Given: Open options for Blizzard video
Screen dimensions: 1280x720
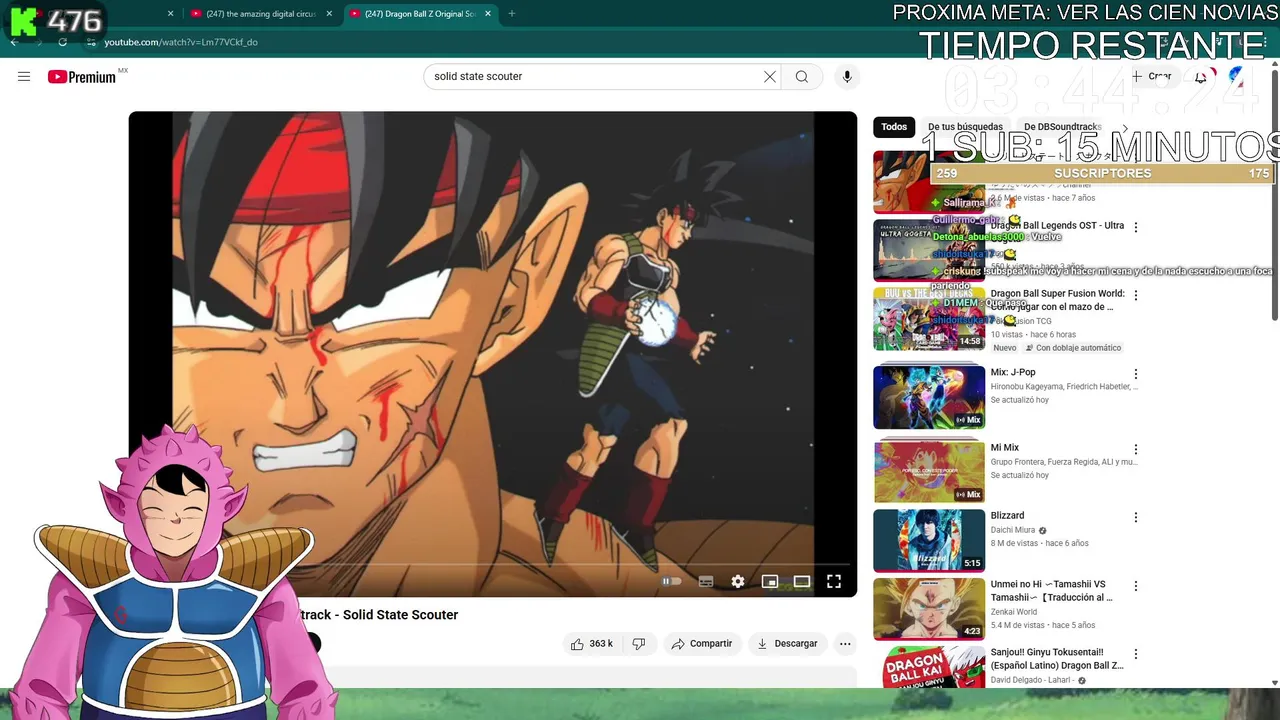Looking at the screenshot, I should tap(1135, 517).
